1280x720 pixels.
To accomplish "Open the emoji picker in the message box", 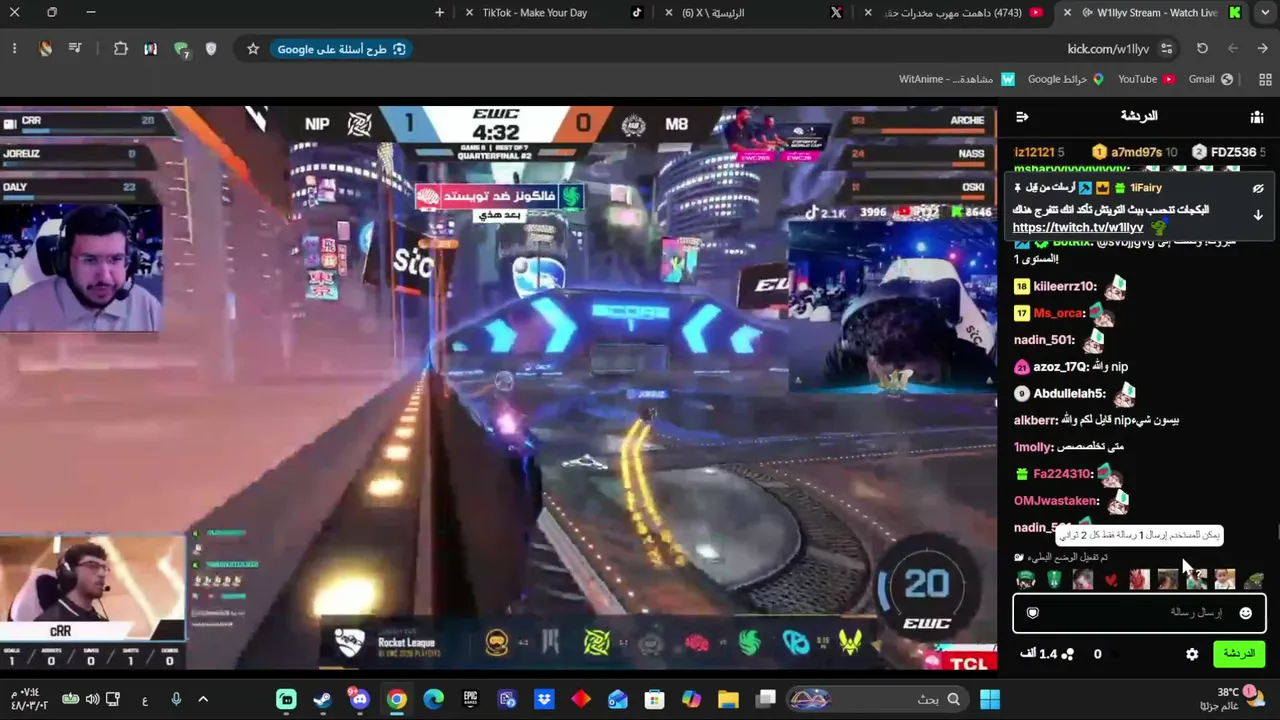I will coord(1245,613).
